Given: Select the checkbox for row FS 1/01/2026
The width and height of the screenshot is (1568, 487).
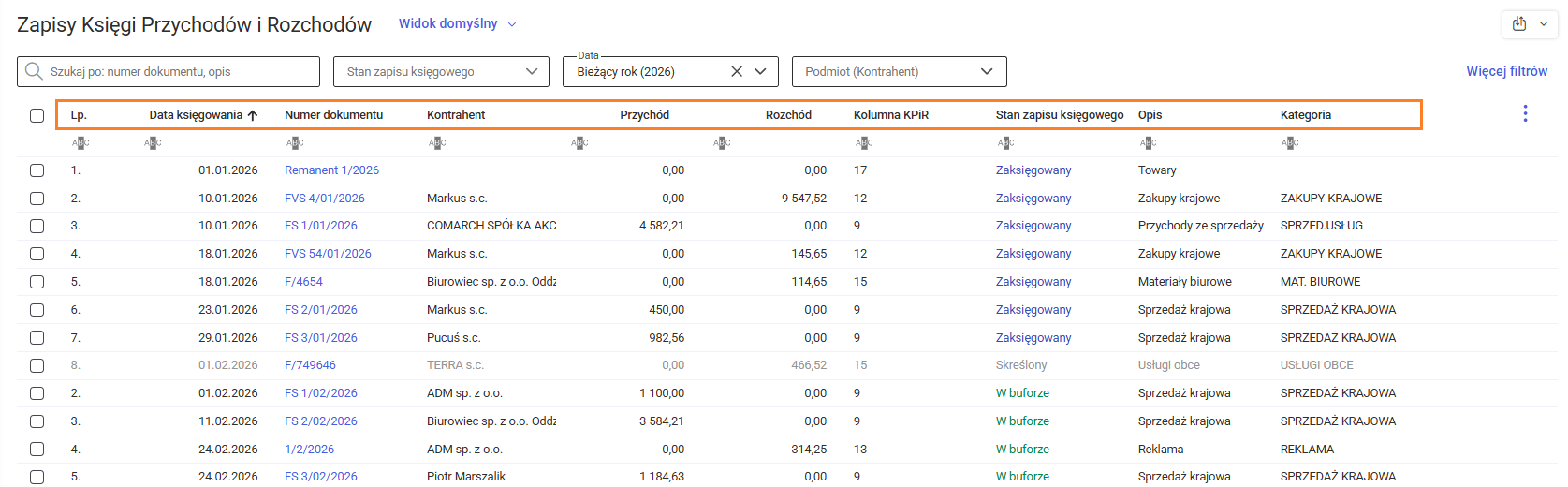Looking at the screenshot, I should point(37,226).
